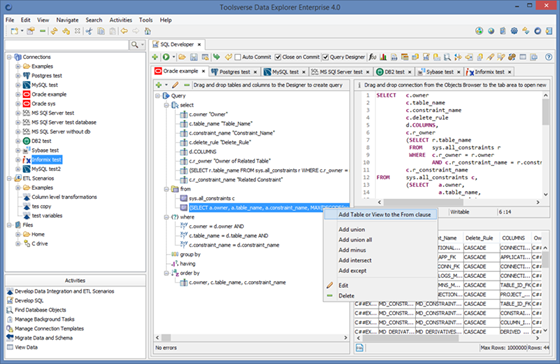
Task: Collapse the select node in Query tree
Action: coord(166,105)
